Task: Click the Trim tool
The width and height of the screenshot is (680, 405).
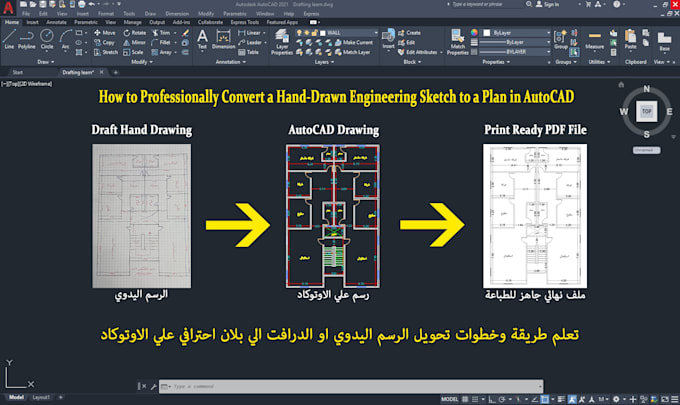Action: 161,33
